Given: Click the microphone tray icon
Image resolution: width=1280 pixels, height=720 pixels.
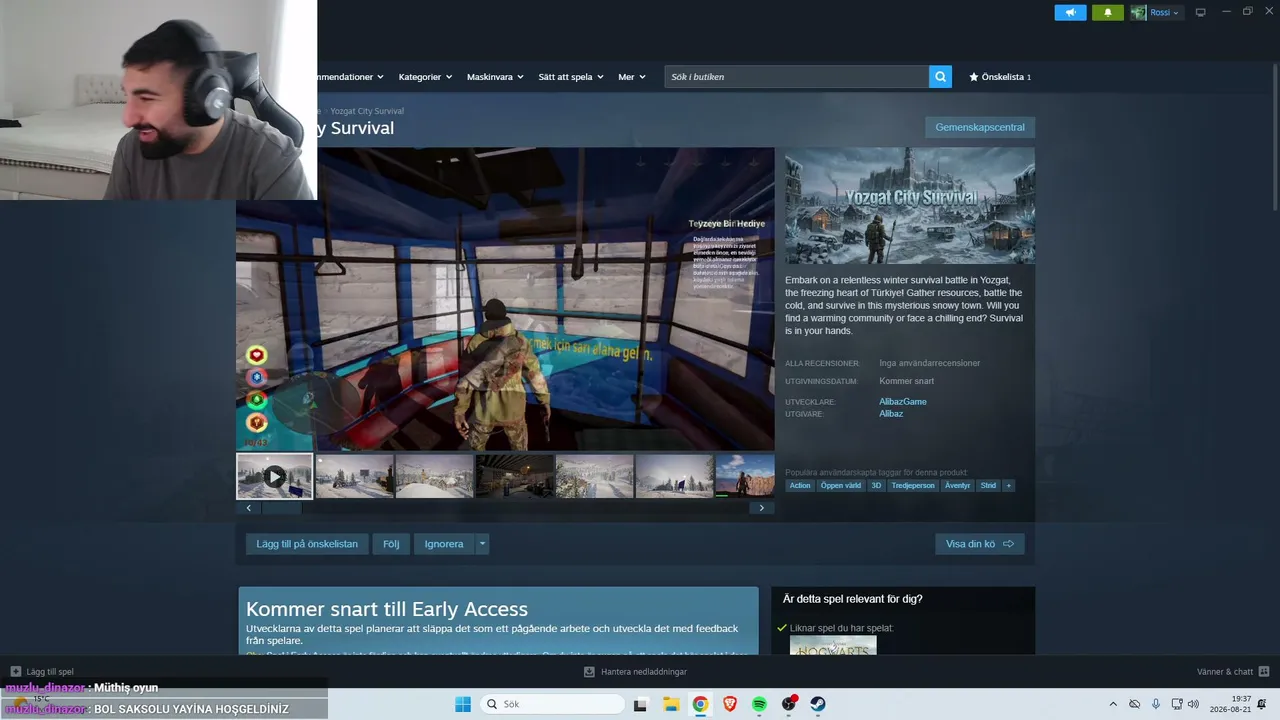Looking at the screenshot, I should pos(1155,704).
